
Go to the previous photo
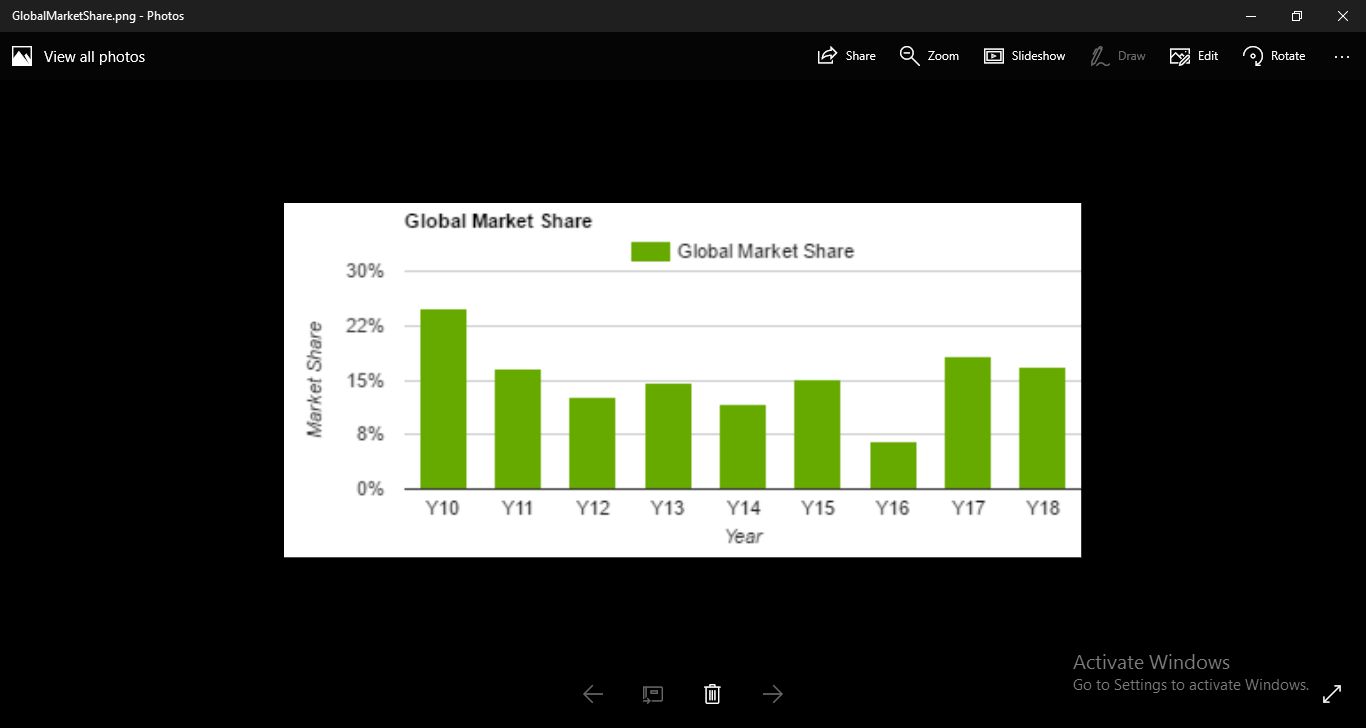pos(592,693)
